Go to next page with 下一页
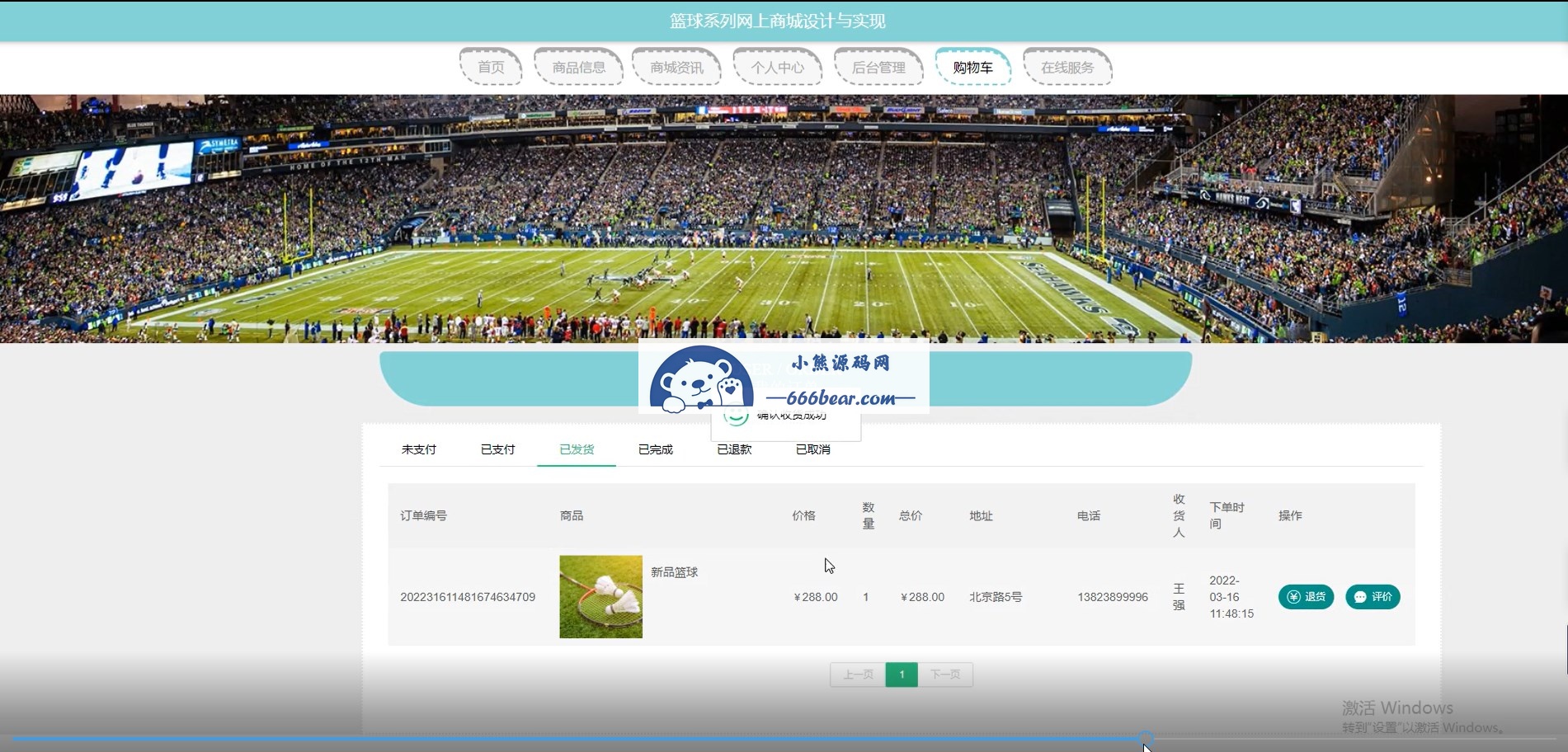This screenshot has width=1568, height=752. click(945, 674)
